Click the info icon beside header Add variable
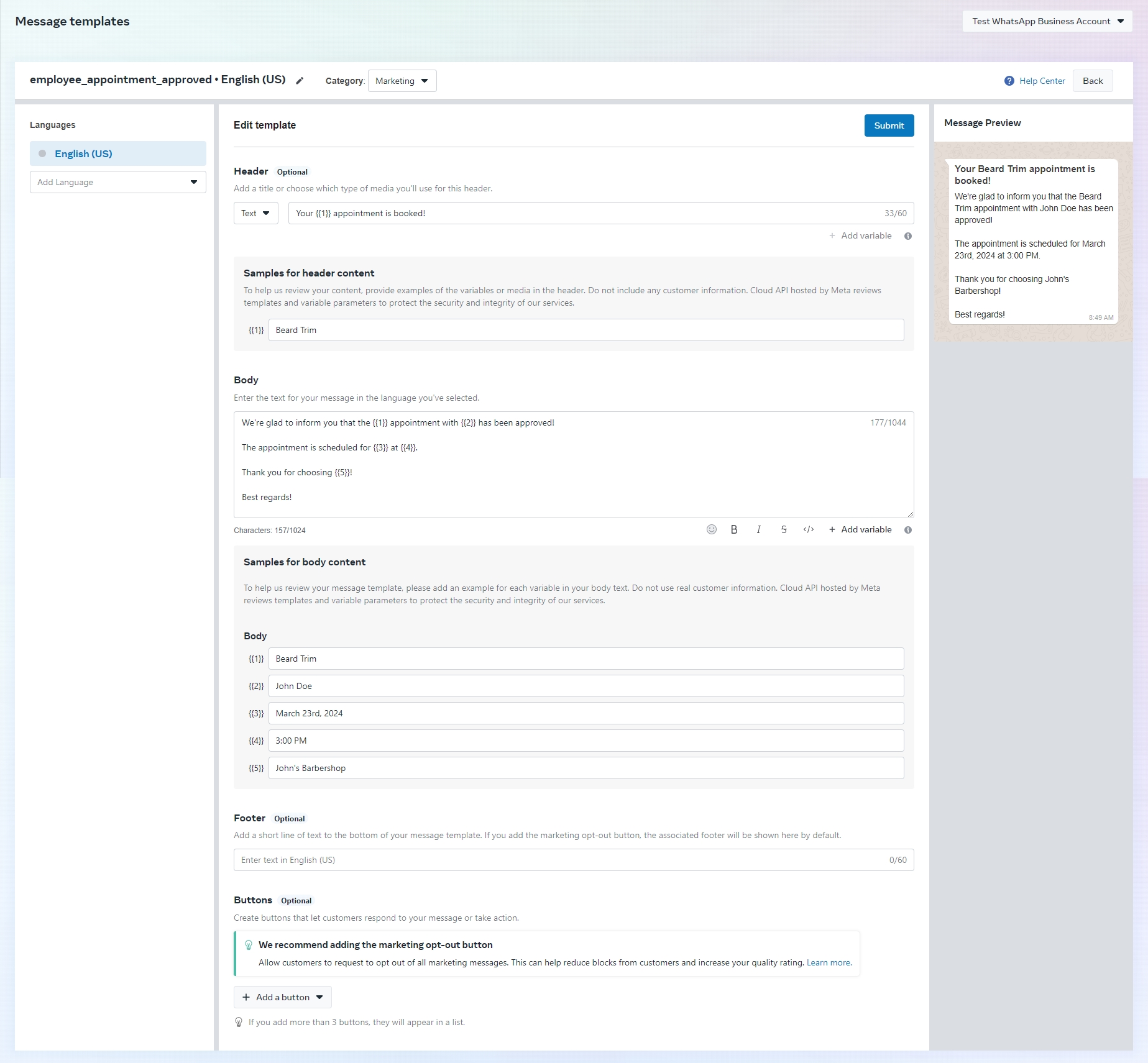Image resolution: width=1148 pixels, height=1063 pixels. pos(908,236)
